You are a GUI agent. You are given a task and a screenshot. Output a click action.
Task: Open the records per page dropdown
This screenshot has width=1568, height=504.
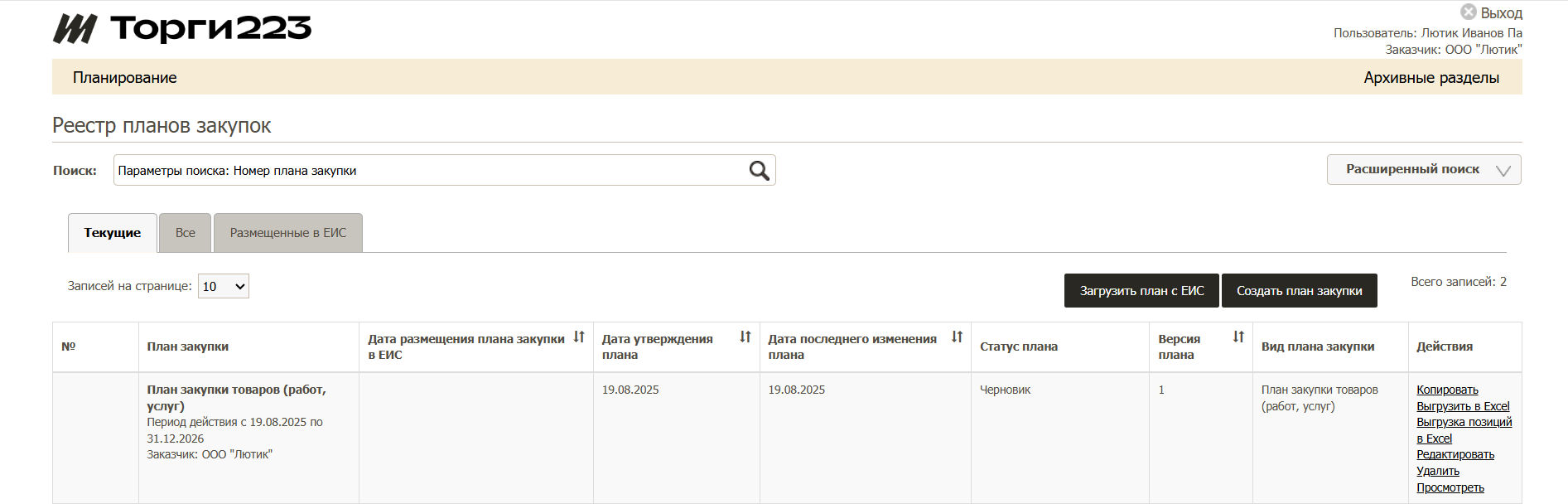pyautogui.click(x=224, y=286)
